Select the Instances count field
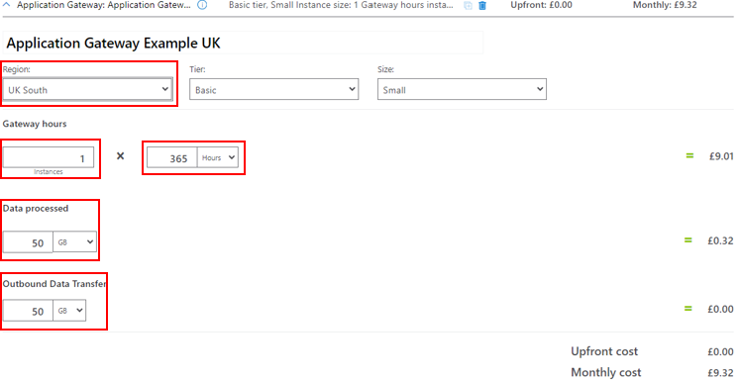The width and height of the screenshot is (741, 380). pyautogui.click(x=48, y=157)
